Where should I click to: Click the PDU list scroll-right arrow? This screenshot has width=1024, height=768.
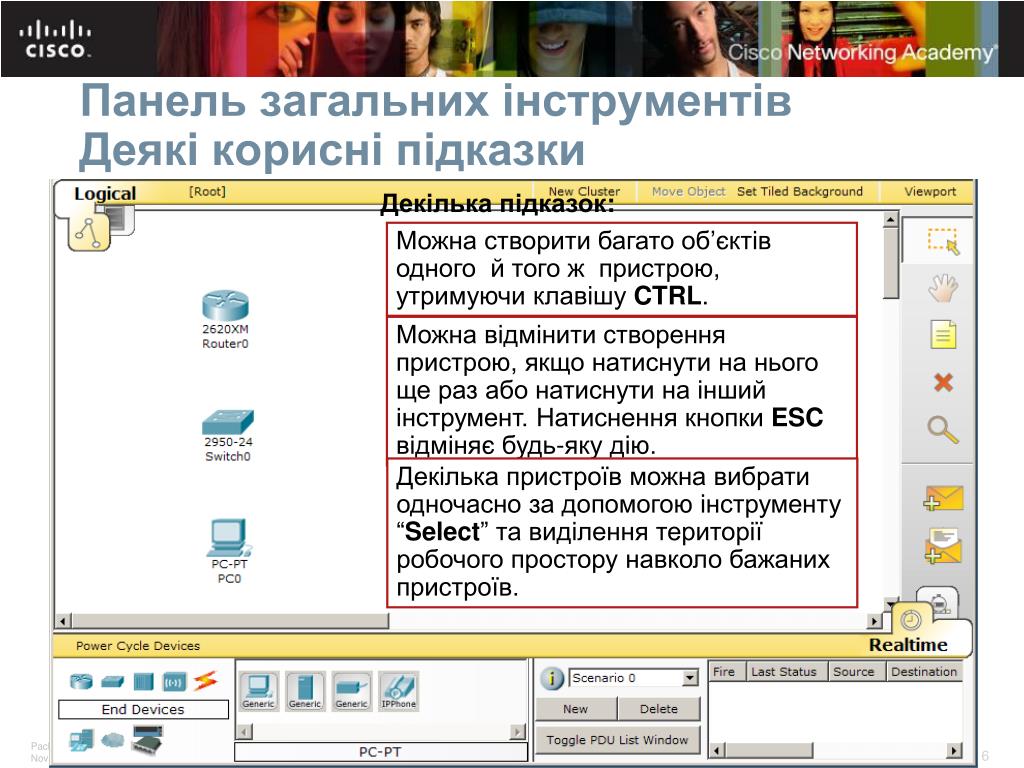(955, 750)
